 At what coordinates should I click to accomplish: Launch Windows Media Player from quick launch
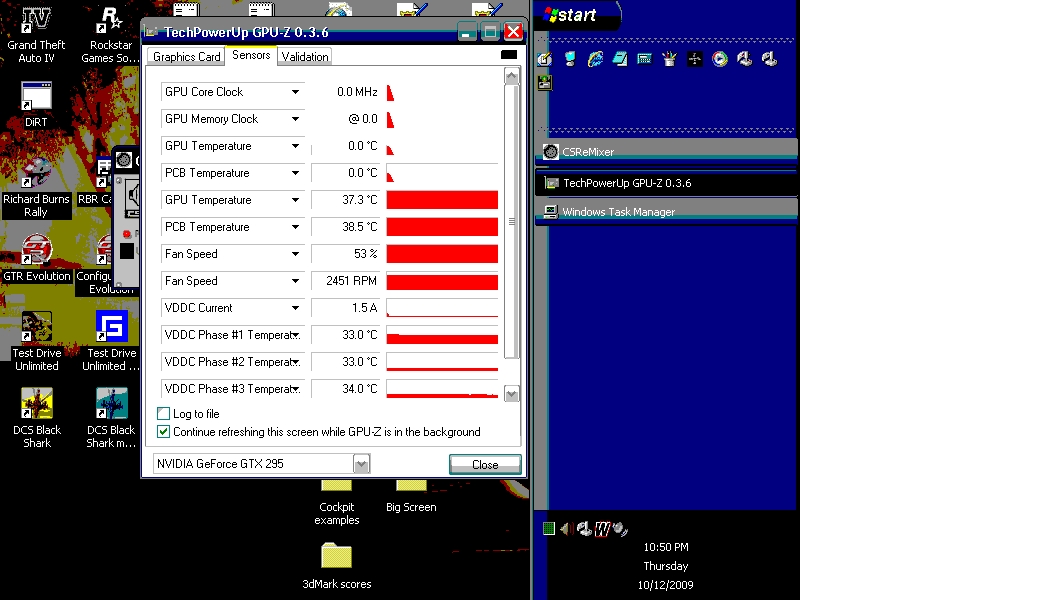[x=719, y=59]
